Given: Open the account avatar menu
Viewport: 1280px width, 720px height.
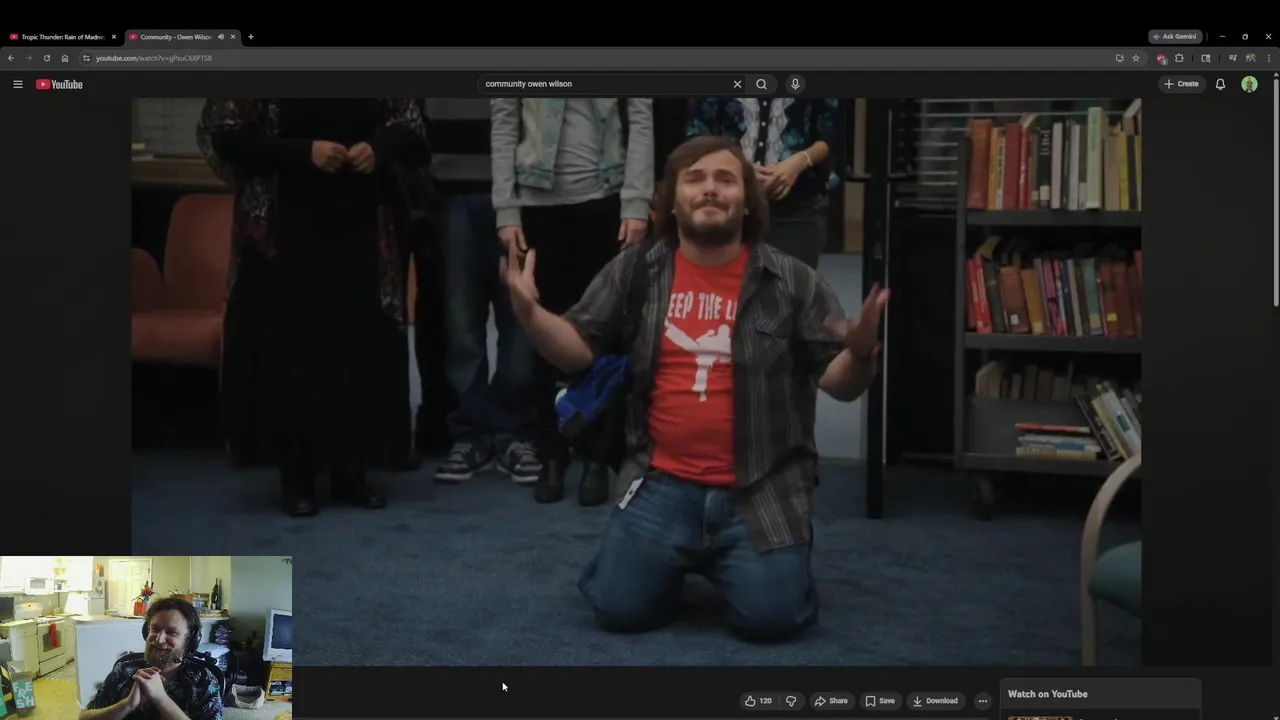Looking at the screenshot, I should (1249, 84).
